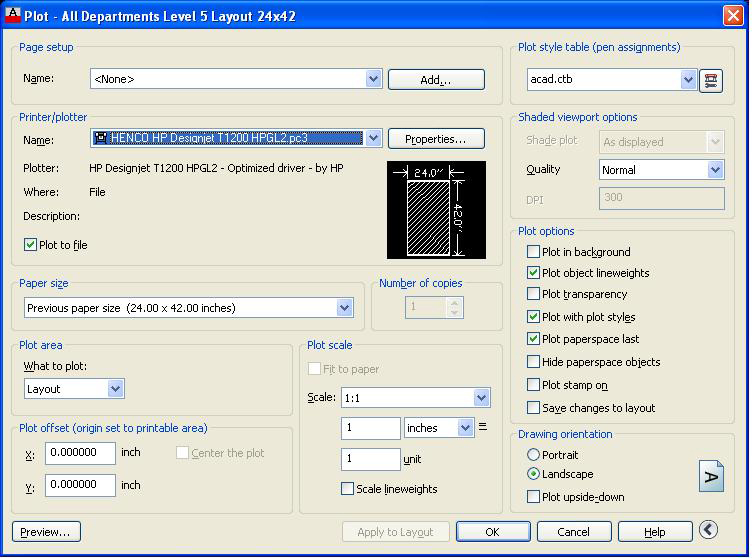The width and height of the screenshot is (753, 558).
Task: Select Portrait orientation
Action: point(533,454)
